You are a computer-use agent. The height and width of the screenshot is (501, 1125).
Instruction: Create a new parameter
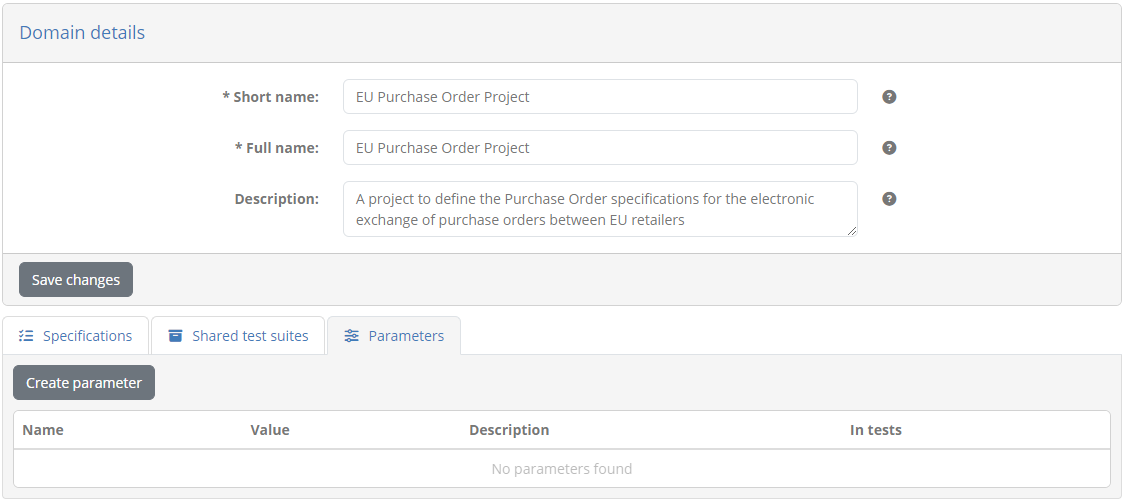tap(84, 383)
